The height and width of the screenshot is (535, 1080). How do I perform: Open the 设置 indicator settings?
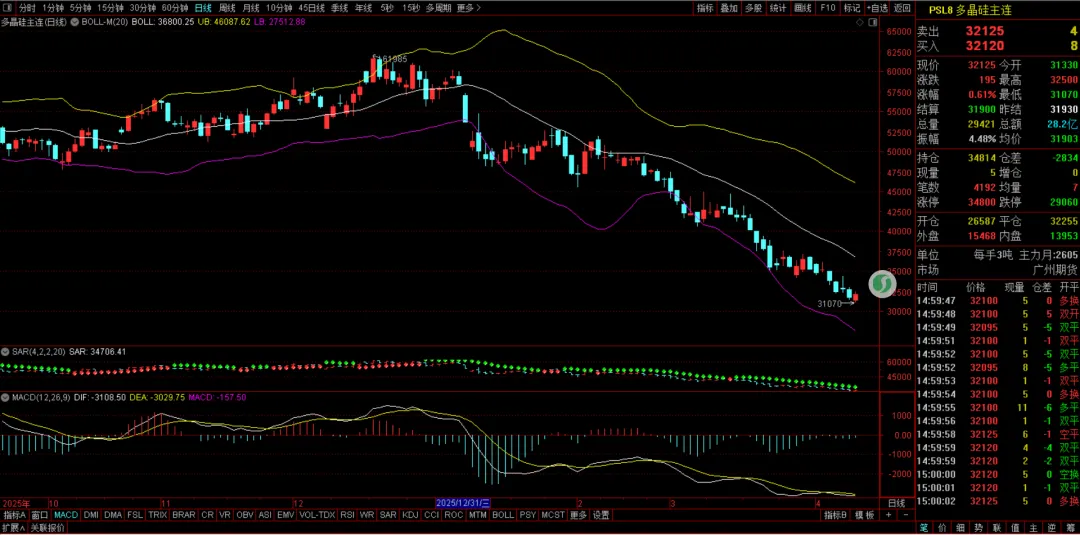(601, 514)
